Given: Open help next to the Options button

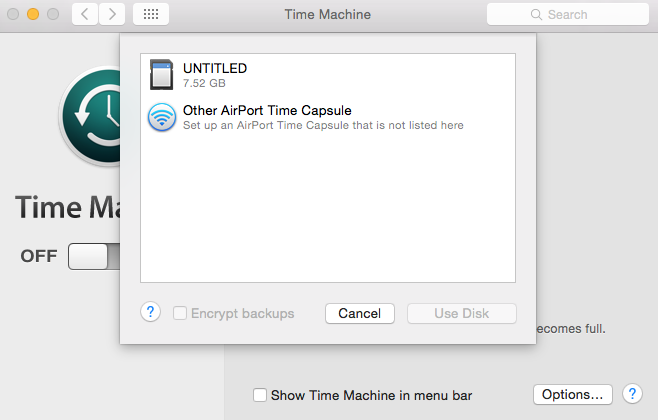Looking at the screenshot, I should (x=632, y=394).
